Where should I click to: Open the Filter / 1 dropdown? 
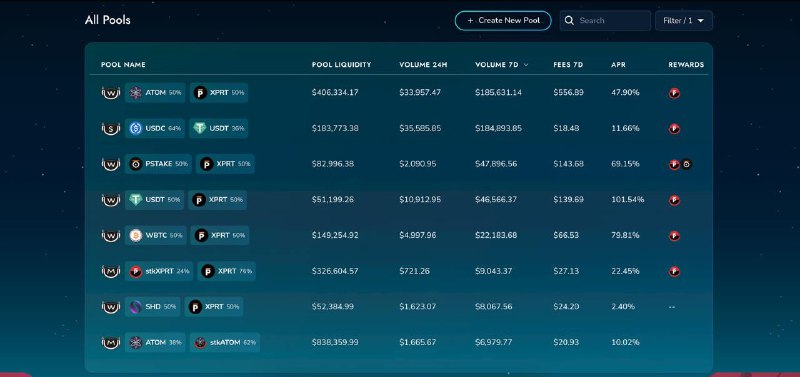(684, 21)
